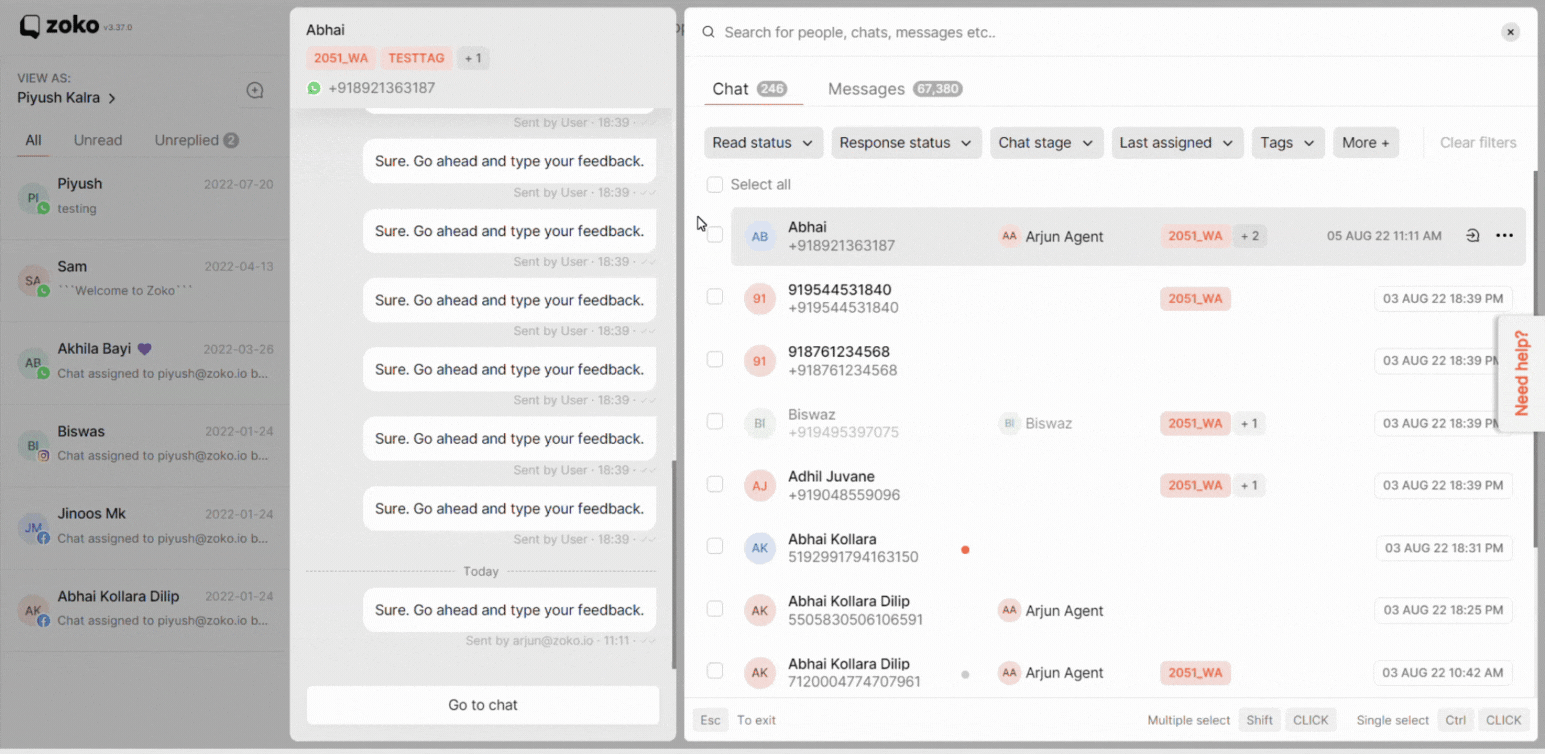Select the Unreplied conversations tab
1545x754 pixels.
[x=196, y=140]
